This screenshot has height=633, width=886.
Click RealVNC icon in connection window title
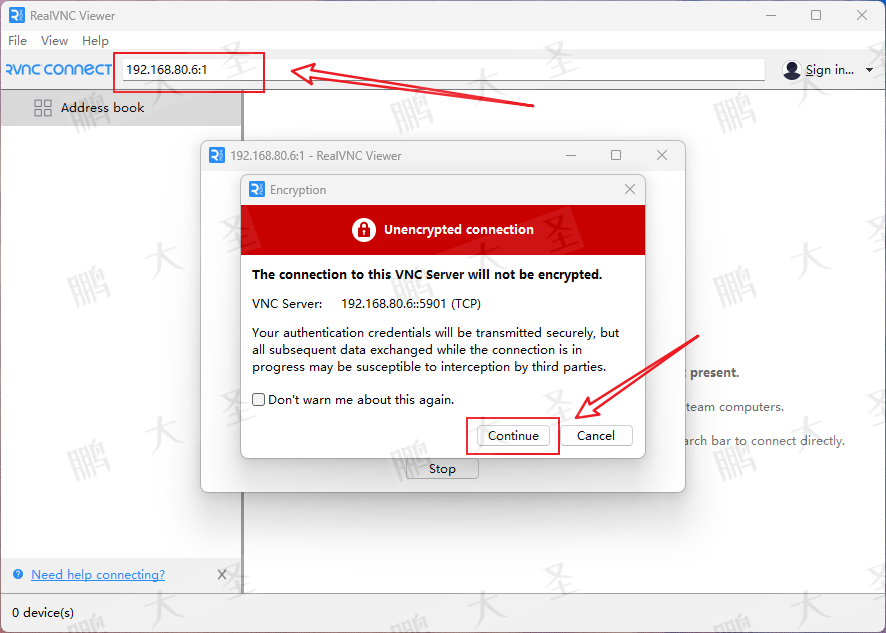click(217, 155)
